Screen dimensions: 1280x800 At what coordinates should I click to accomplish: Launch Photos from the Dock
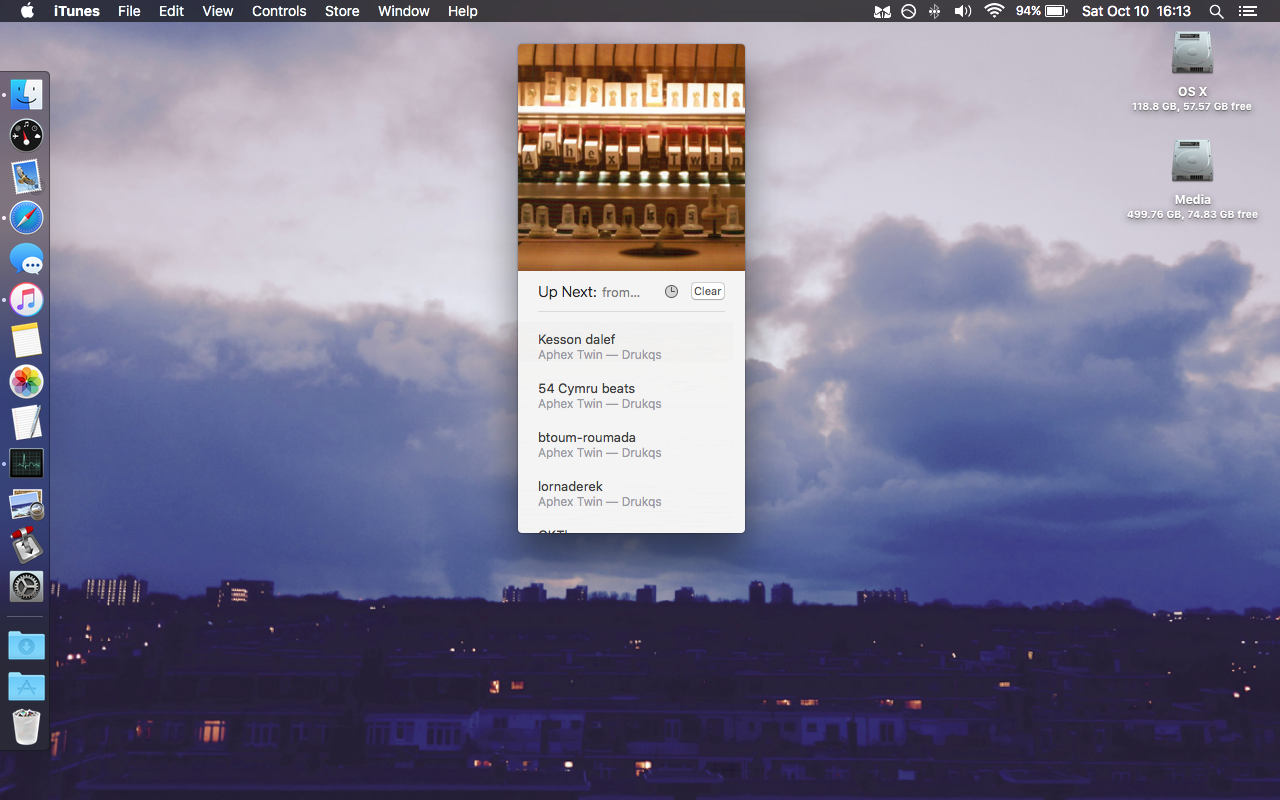click(26, 382)
